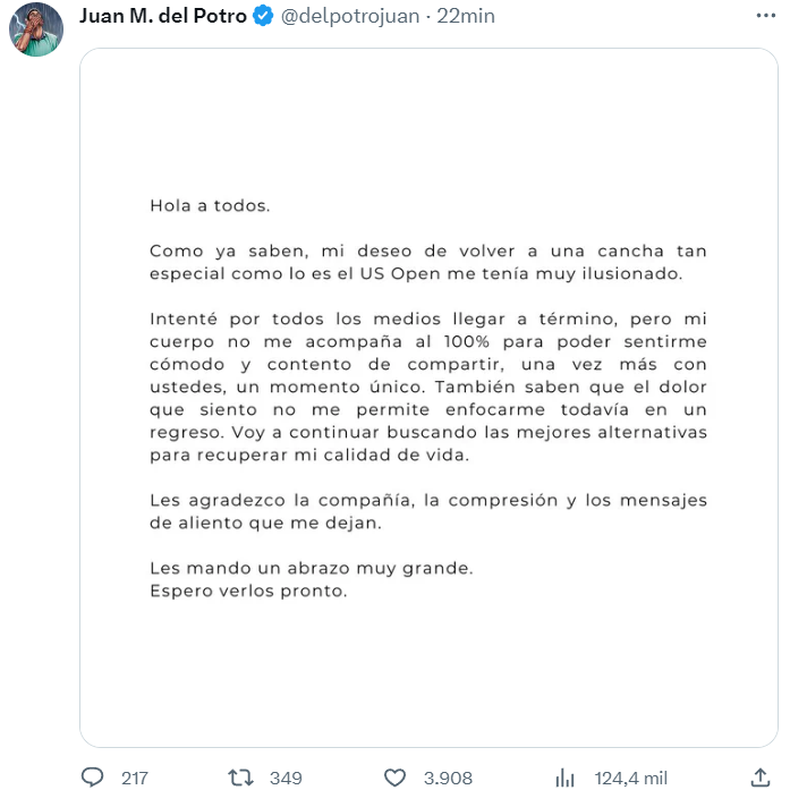Click the share upload arrow icon
The image size is (790, 790).
coord(759,777)
